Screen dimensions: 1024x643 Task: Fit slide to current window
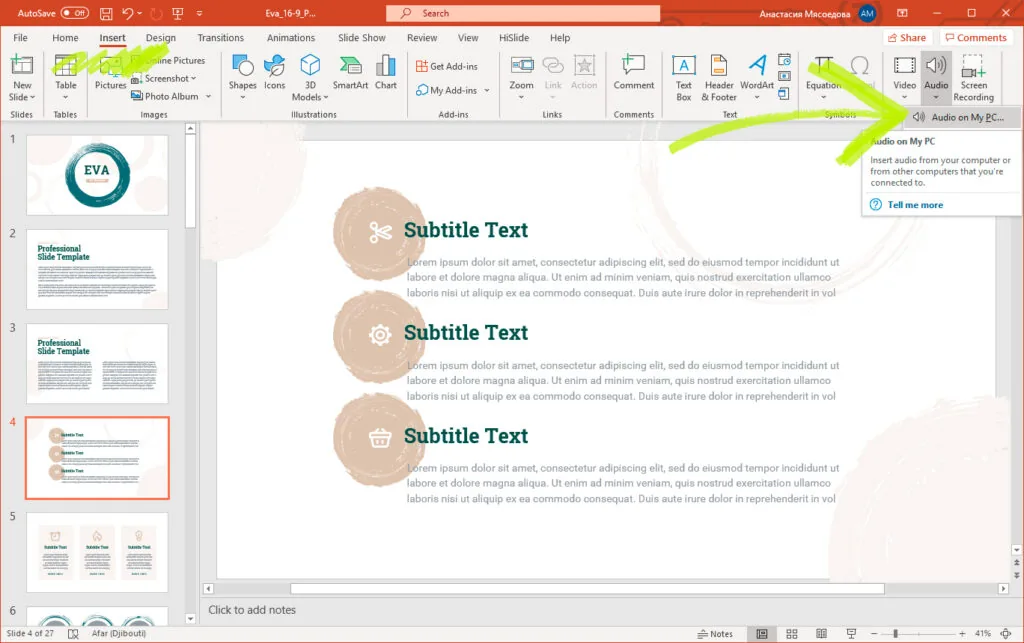coord(1006,634)
